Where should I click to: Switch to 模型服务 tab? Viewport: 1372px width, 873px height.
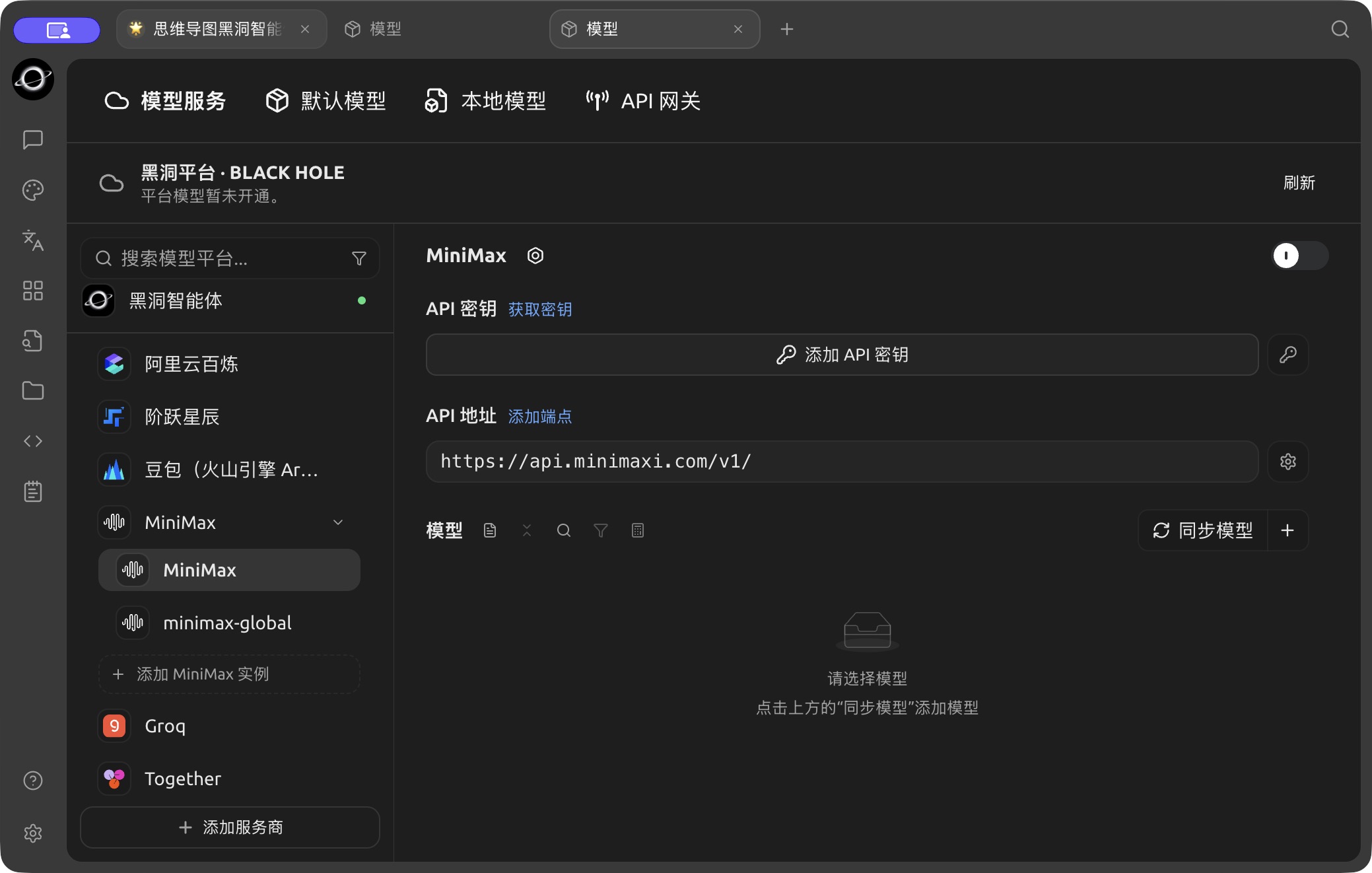tap(166, 101)
